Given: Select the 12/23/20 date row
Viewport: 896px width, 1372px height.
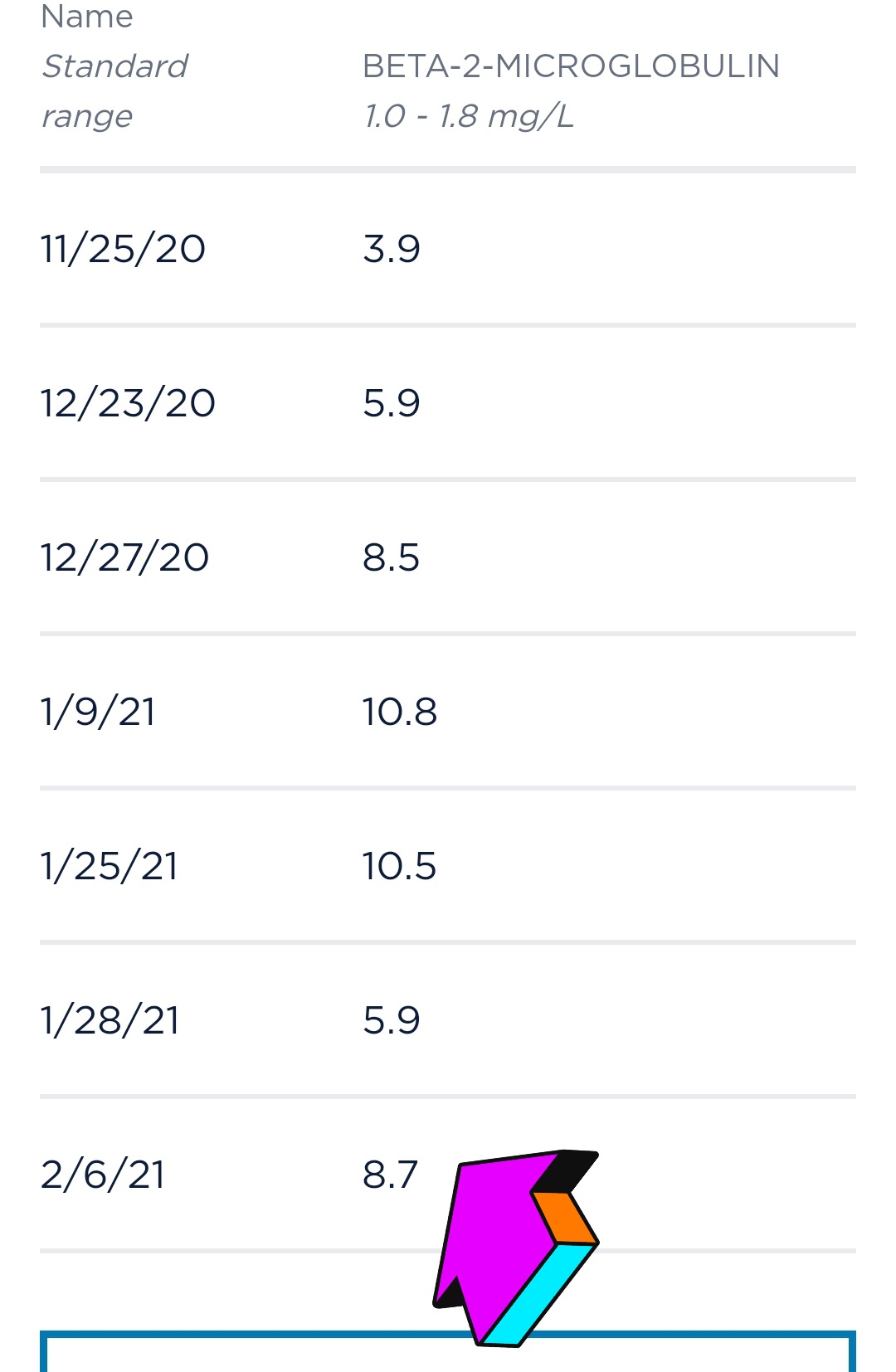Looking at the screenshot, I should pyautogui.click(x=128, y=403).
